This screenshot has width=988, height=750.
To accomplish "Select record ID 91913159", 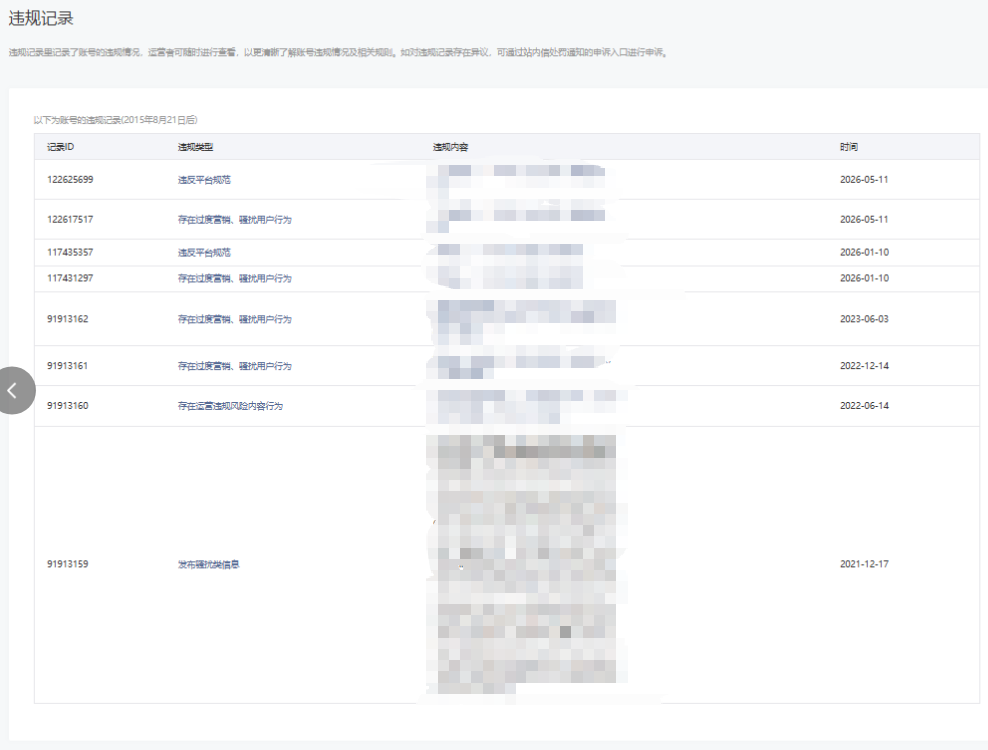I will [67, 564].
